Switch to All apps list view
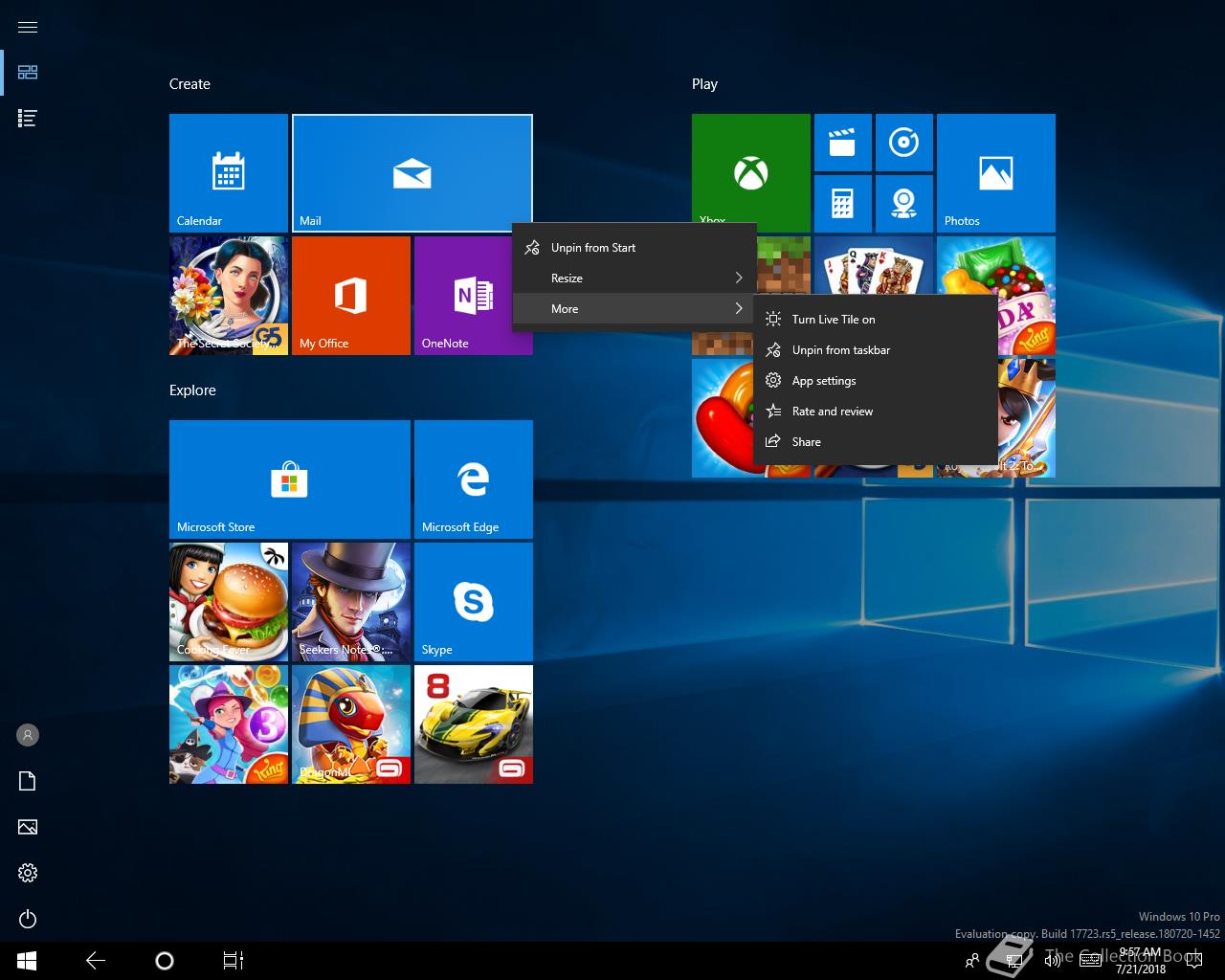Viewport: 1225px width, 980px height. coord(28,119)
